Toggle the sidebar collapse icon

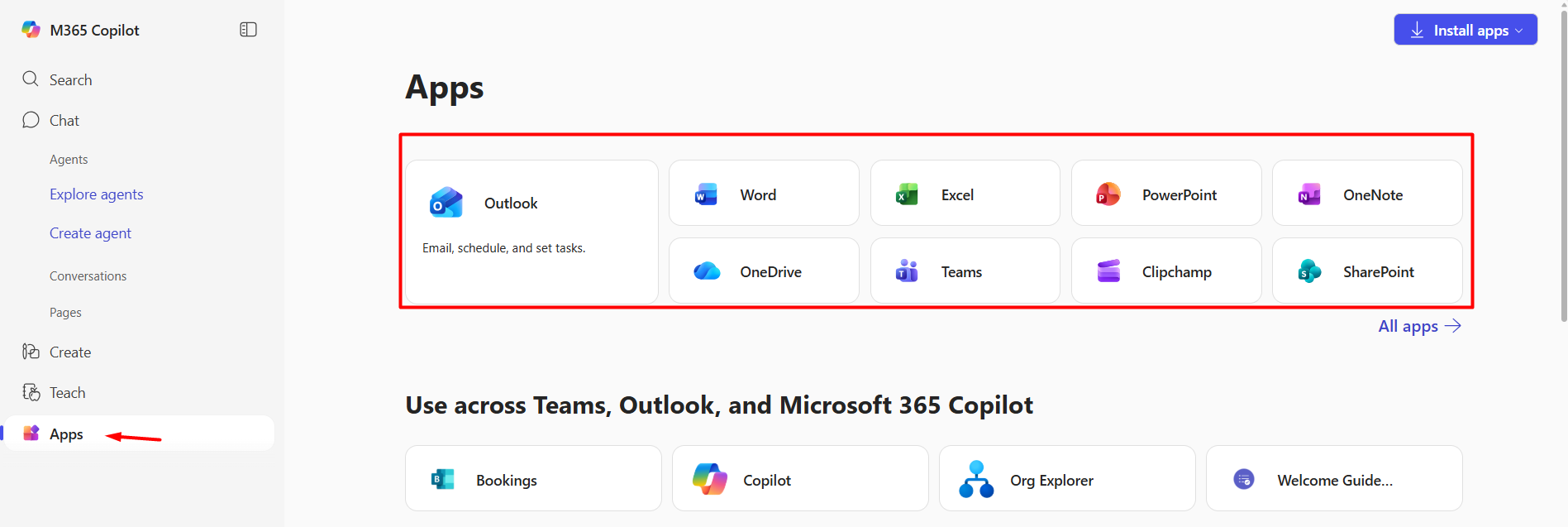[x=248, y=30]
